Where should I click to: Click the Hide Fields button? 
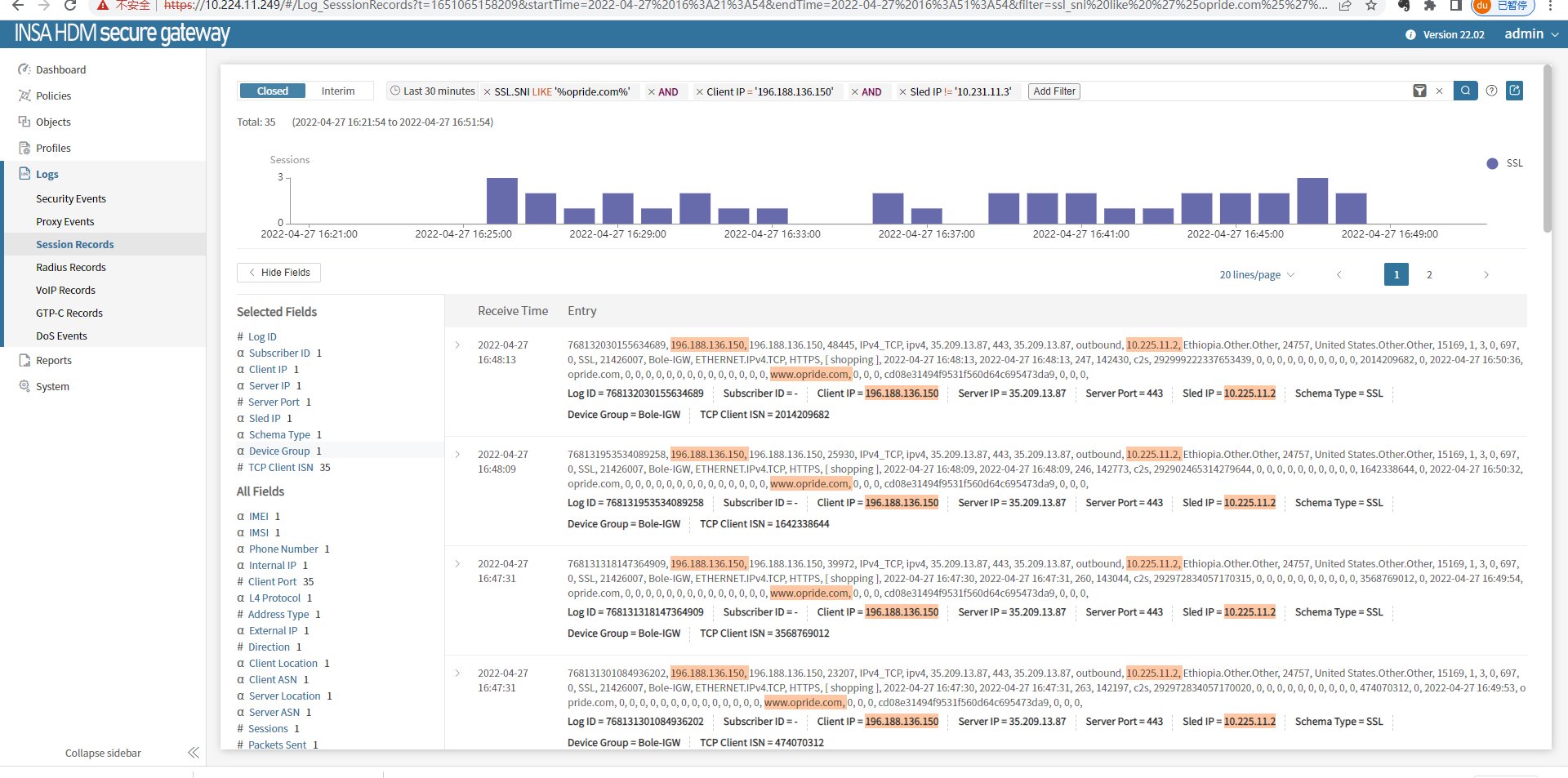pyautogui.click(x=278, y=273)
